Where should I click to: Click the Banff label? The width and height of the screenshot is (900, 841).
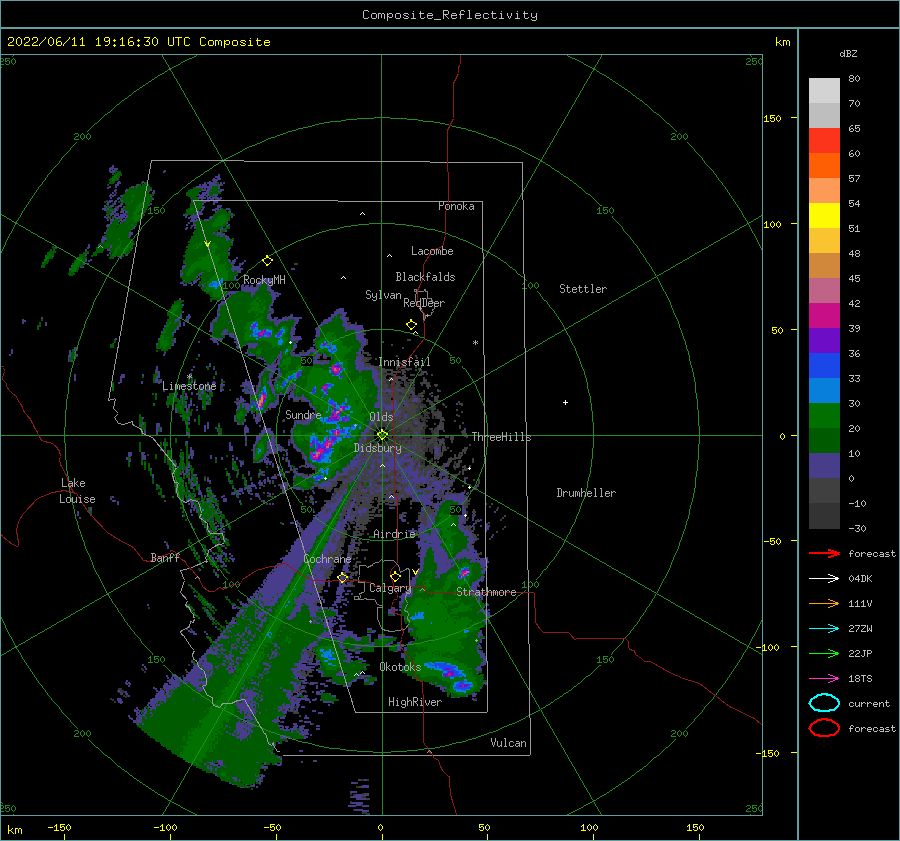point(165,557)
